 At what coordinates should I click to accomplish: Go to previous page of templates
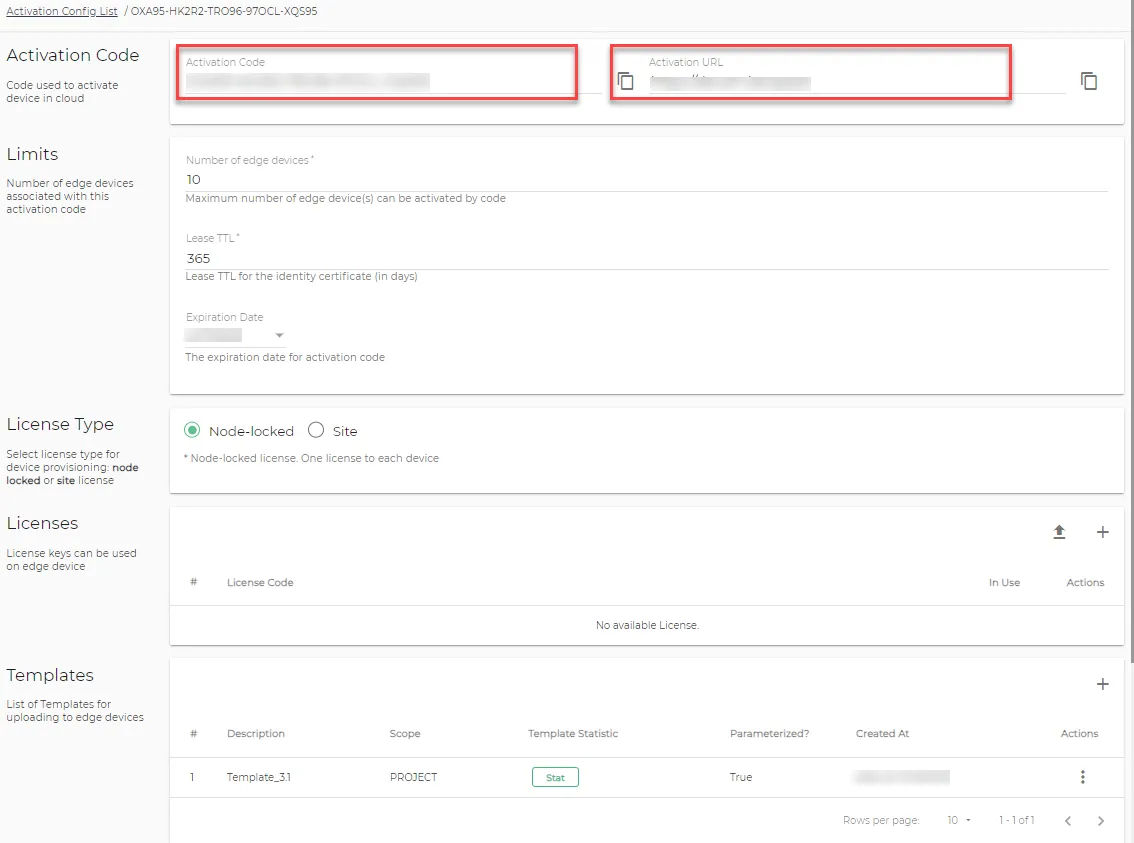click(x=1067, y=821)
